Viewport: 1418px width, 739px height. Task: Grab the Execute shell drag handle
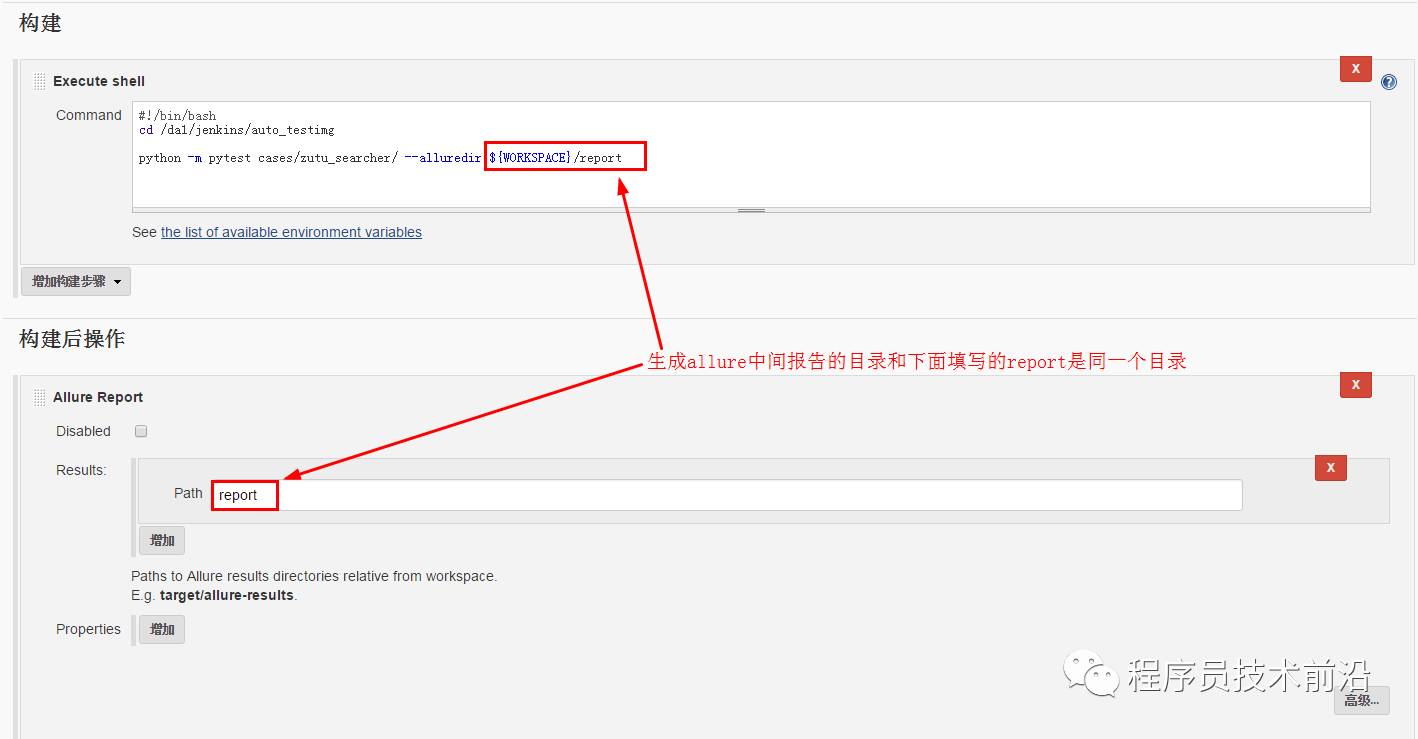40,81
